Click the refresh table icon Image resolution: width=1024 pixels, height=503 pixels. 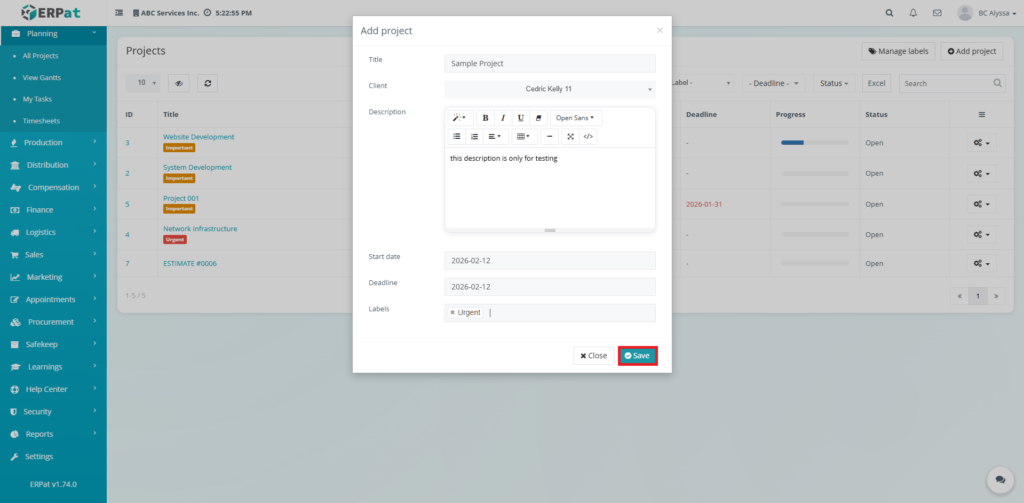click(x=208, y=83)
